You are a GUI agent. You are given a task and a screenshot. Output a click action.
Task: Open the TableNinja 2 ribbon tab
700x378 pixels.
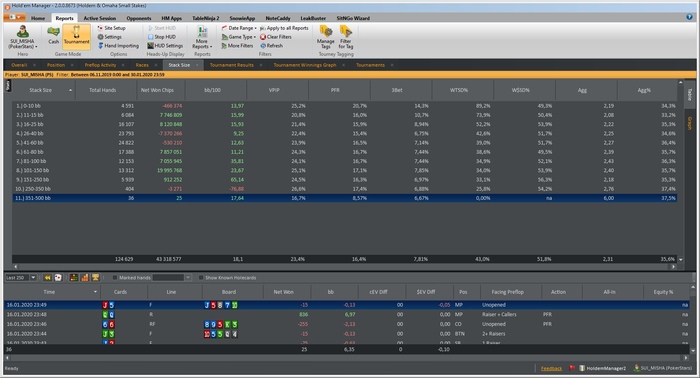pos(205,18)
